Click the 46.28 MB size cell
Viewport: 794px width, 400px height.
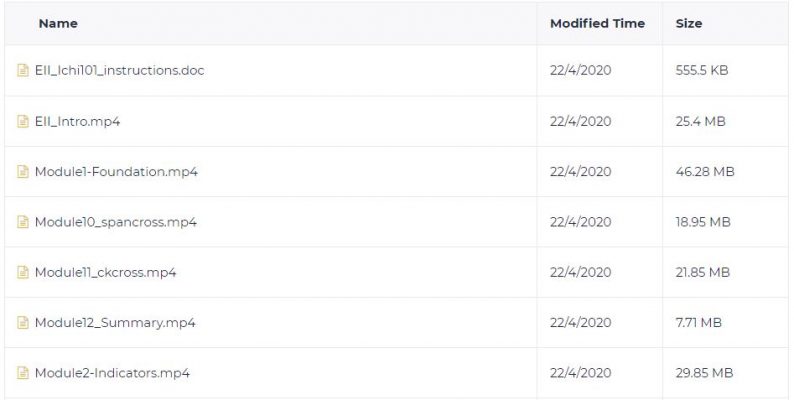click(x=705, y=172)
